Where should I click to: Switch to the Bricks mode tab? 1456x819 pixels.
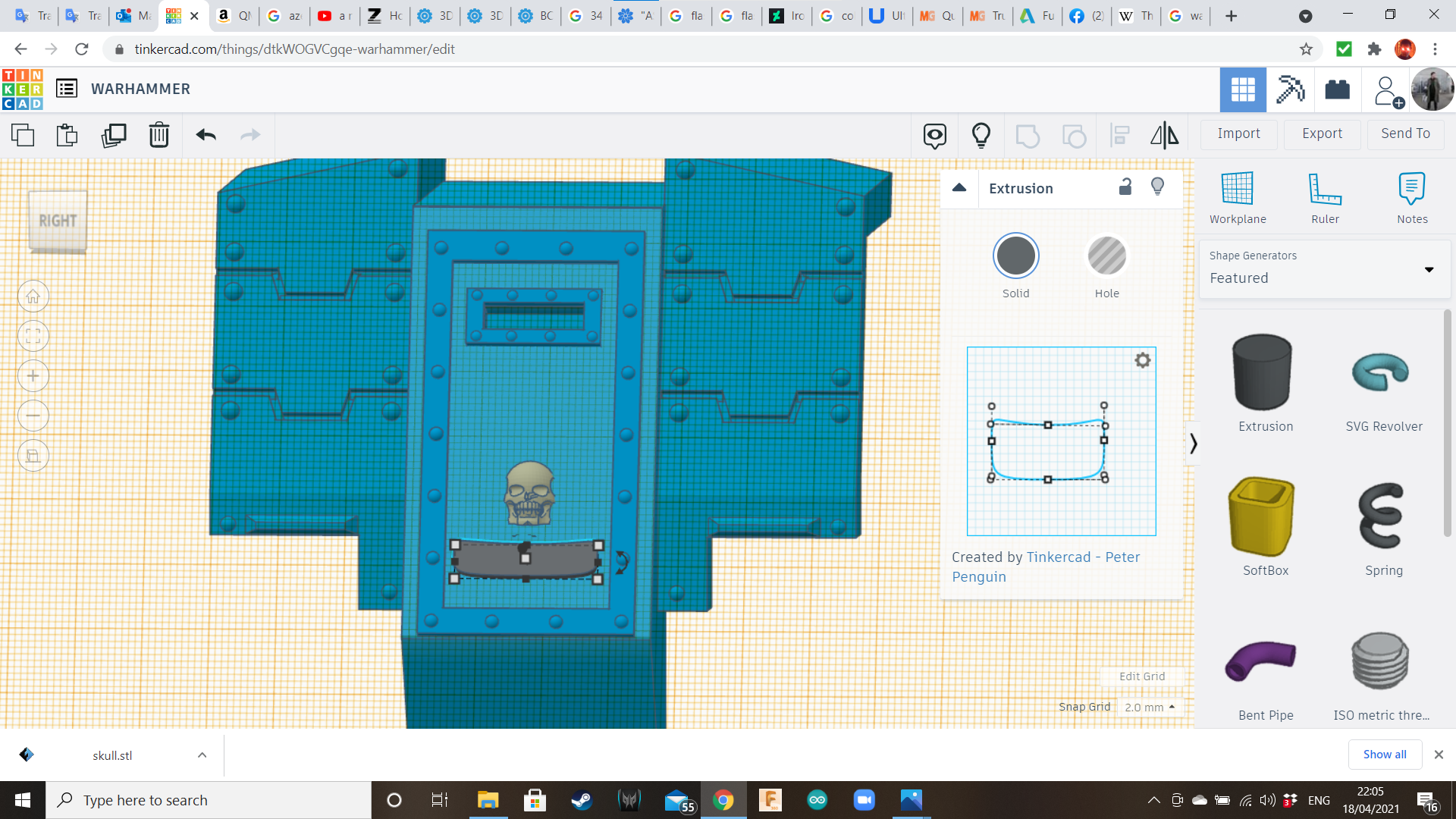point(1337,89)
